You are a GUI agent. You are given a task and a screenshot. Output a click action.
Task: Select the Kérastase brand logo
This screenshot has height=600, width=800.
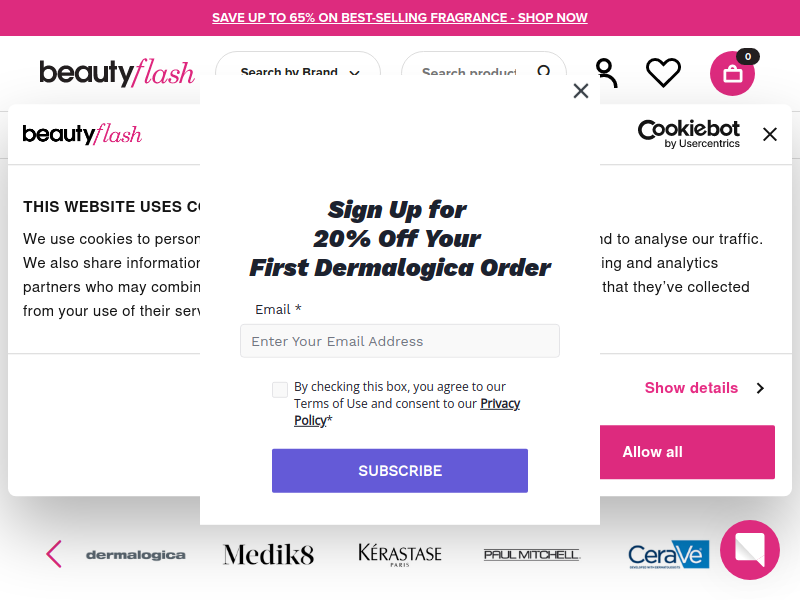pyautogui.click(x=399, y=555)
